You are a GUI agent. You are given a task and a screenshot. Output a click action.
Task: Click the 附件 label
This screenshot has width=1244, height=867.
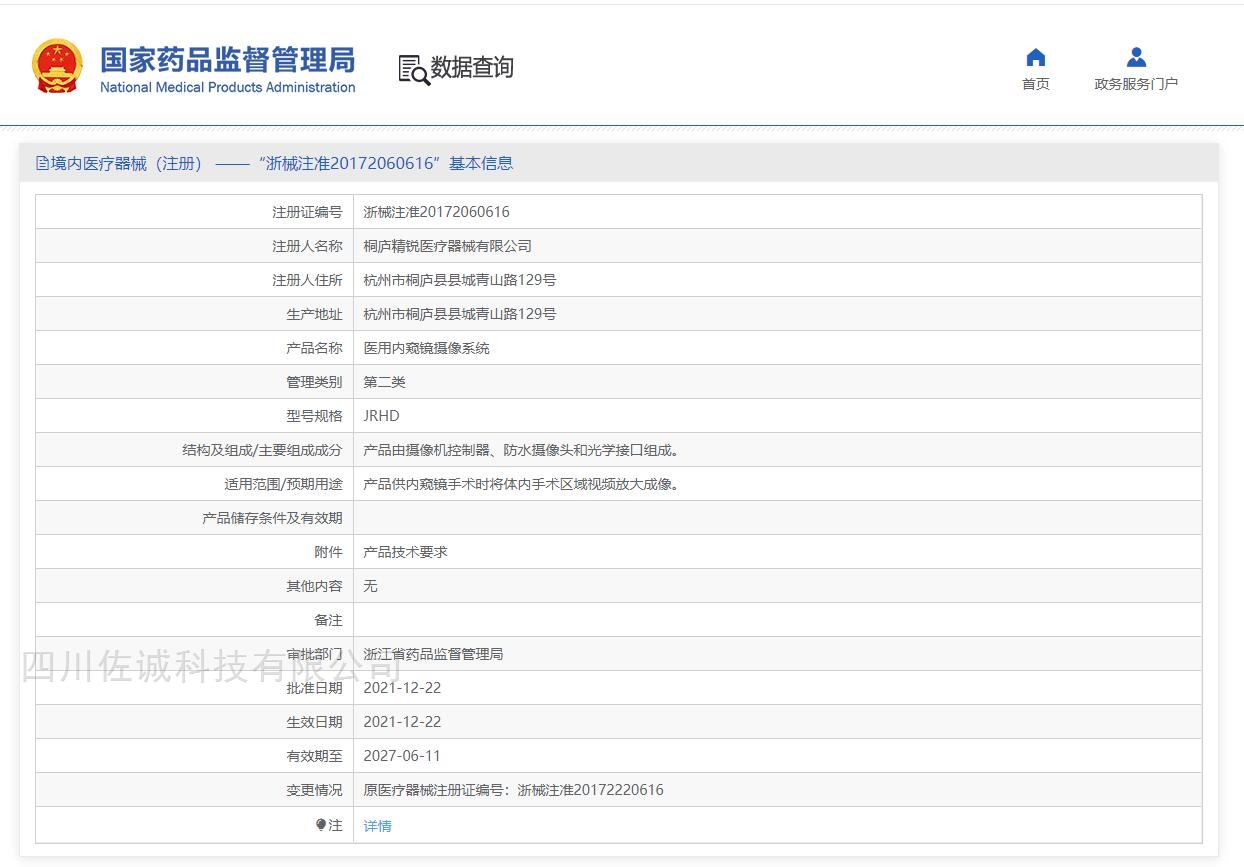click(328, 552)
